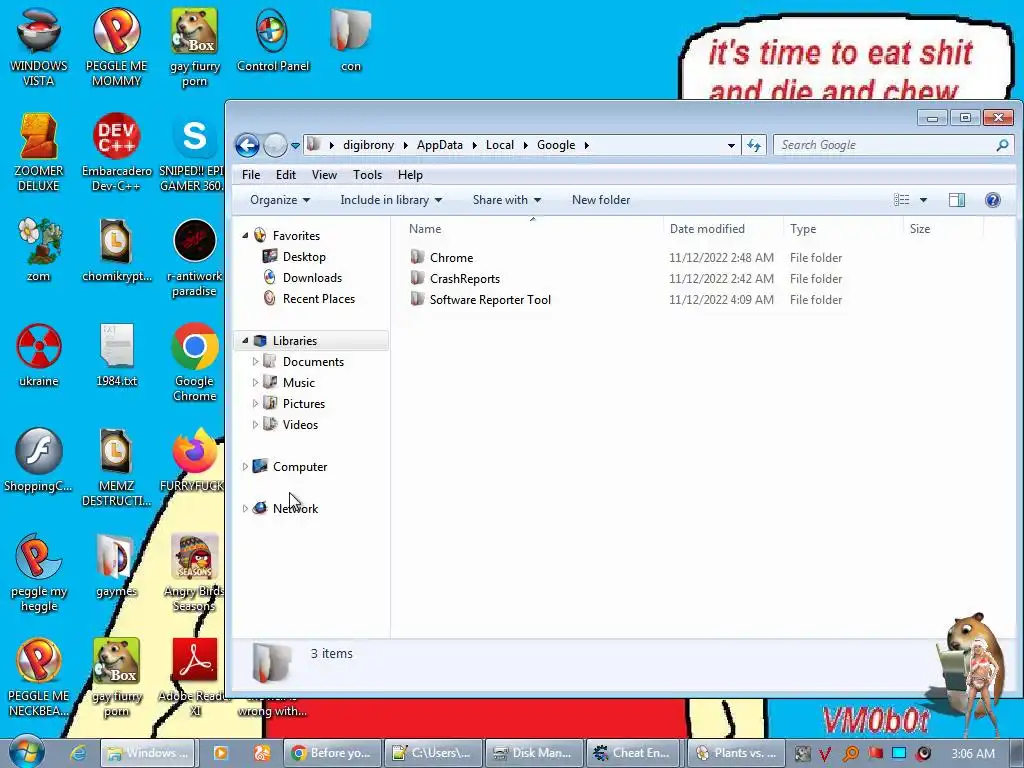Open the Organize dropdown
Image resolution: width=1024 pixels, height=768 pixels.
280,200
